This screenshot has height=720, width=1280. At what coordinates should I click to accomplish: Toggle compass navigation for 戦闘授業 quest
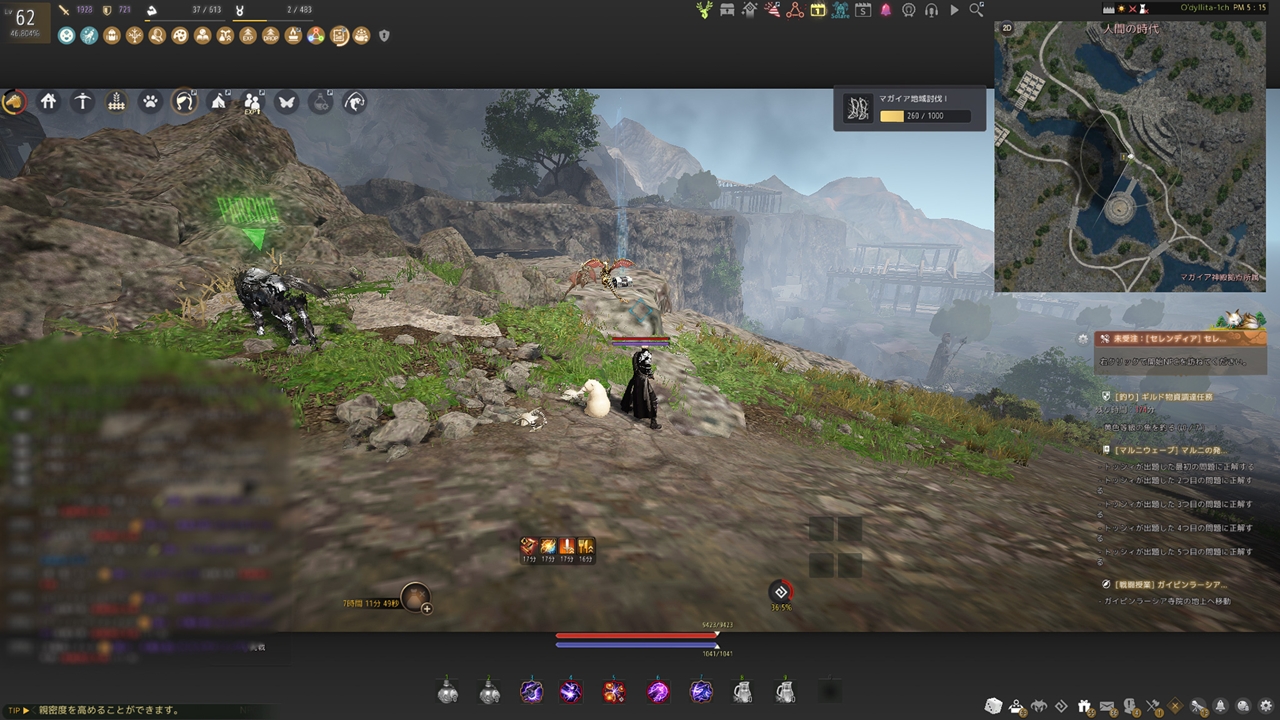[1105, 584]
